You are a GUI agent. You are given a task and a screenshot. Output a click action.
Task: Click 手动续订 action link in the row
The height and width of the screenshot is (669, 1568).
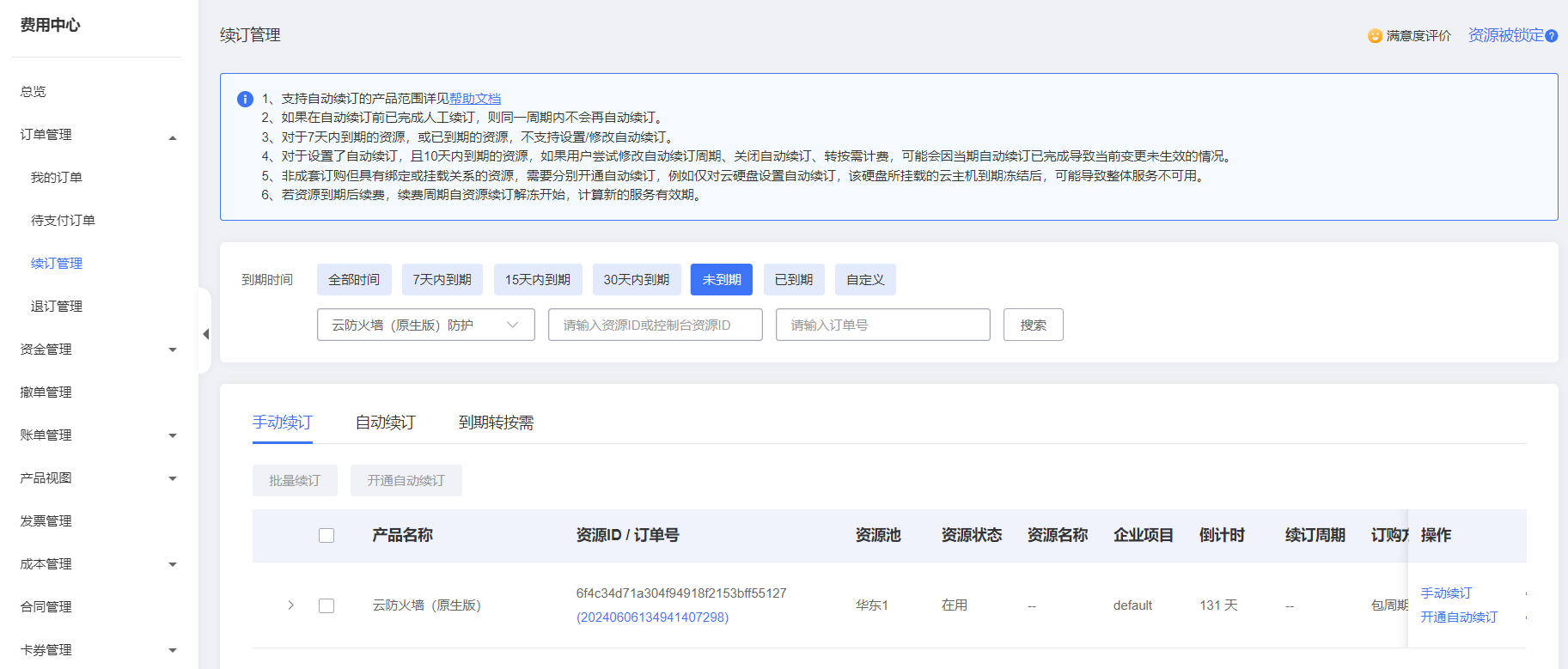[1446, 593]
